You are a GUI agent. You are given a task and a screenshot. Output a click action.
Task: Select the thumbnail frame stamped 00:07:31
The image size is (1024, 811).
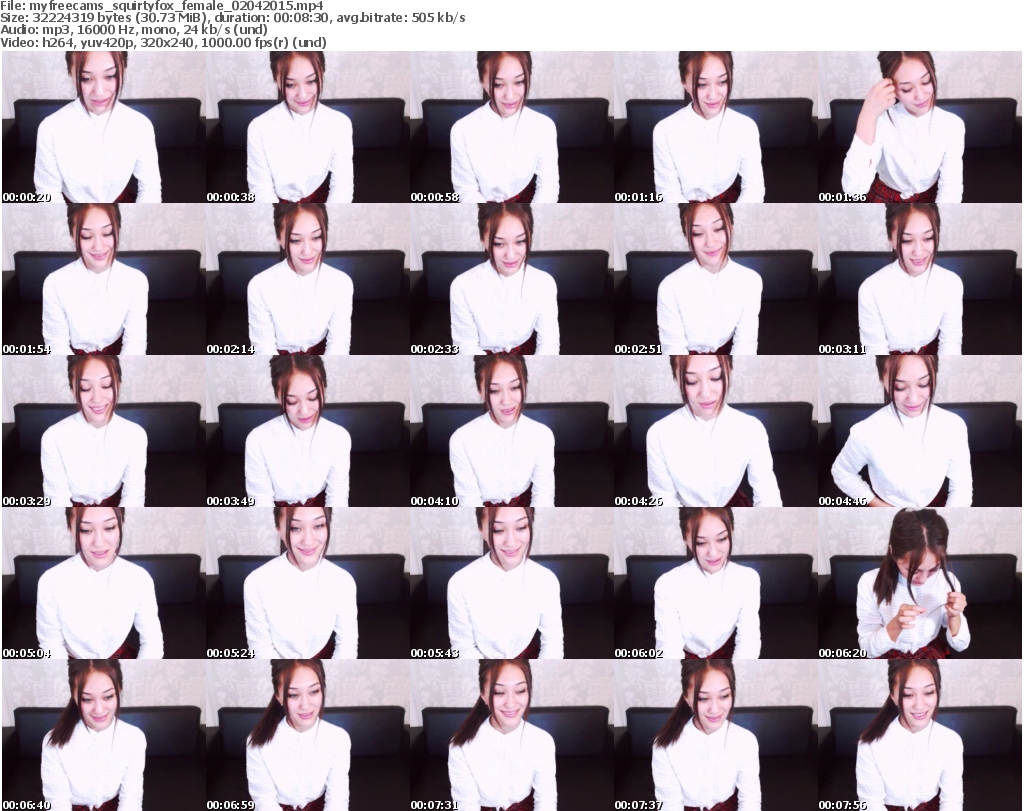tap(511, 735)
